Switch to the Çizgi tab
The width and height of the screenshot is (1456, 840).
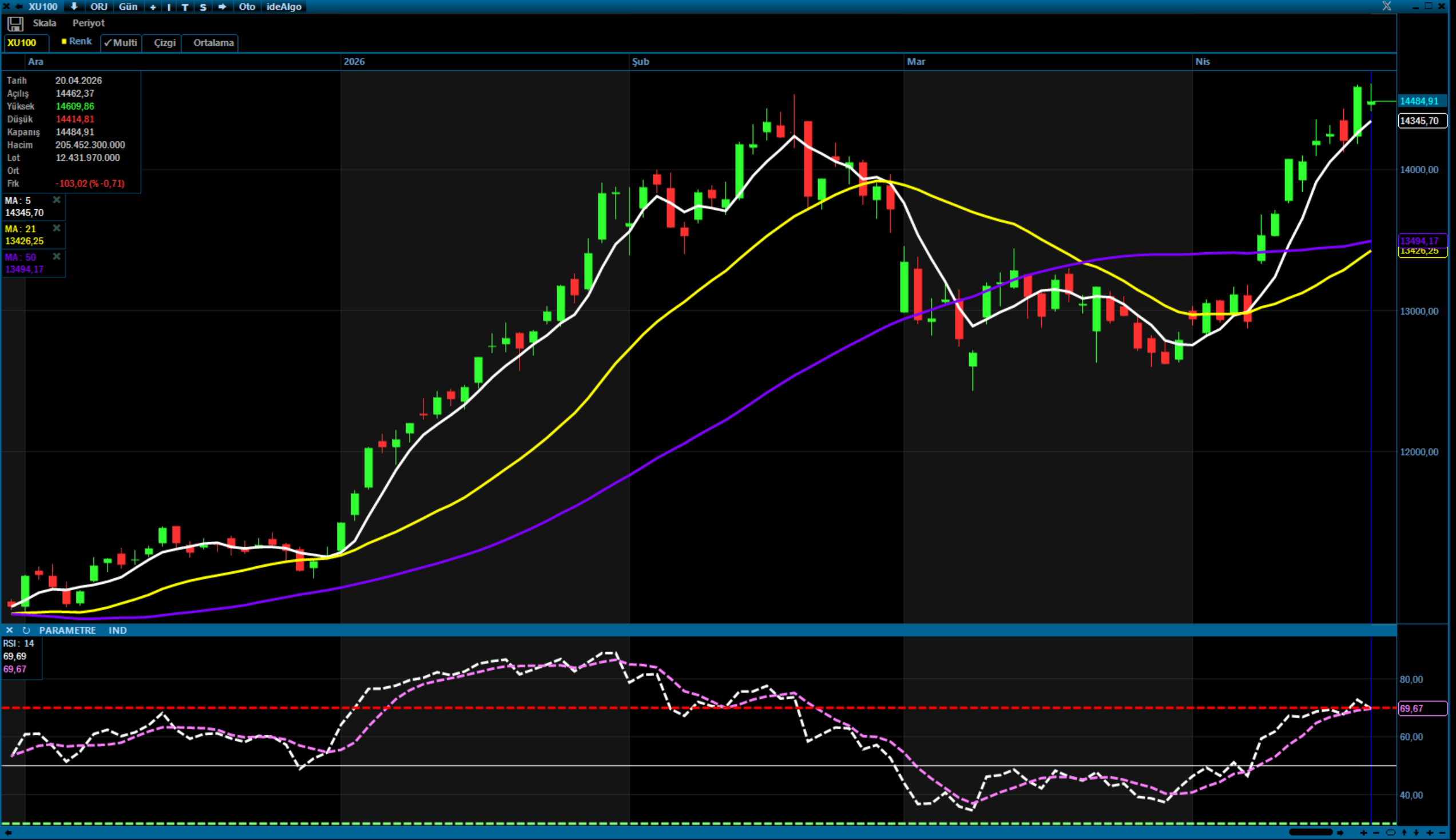coord(164,43)
